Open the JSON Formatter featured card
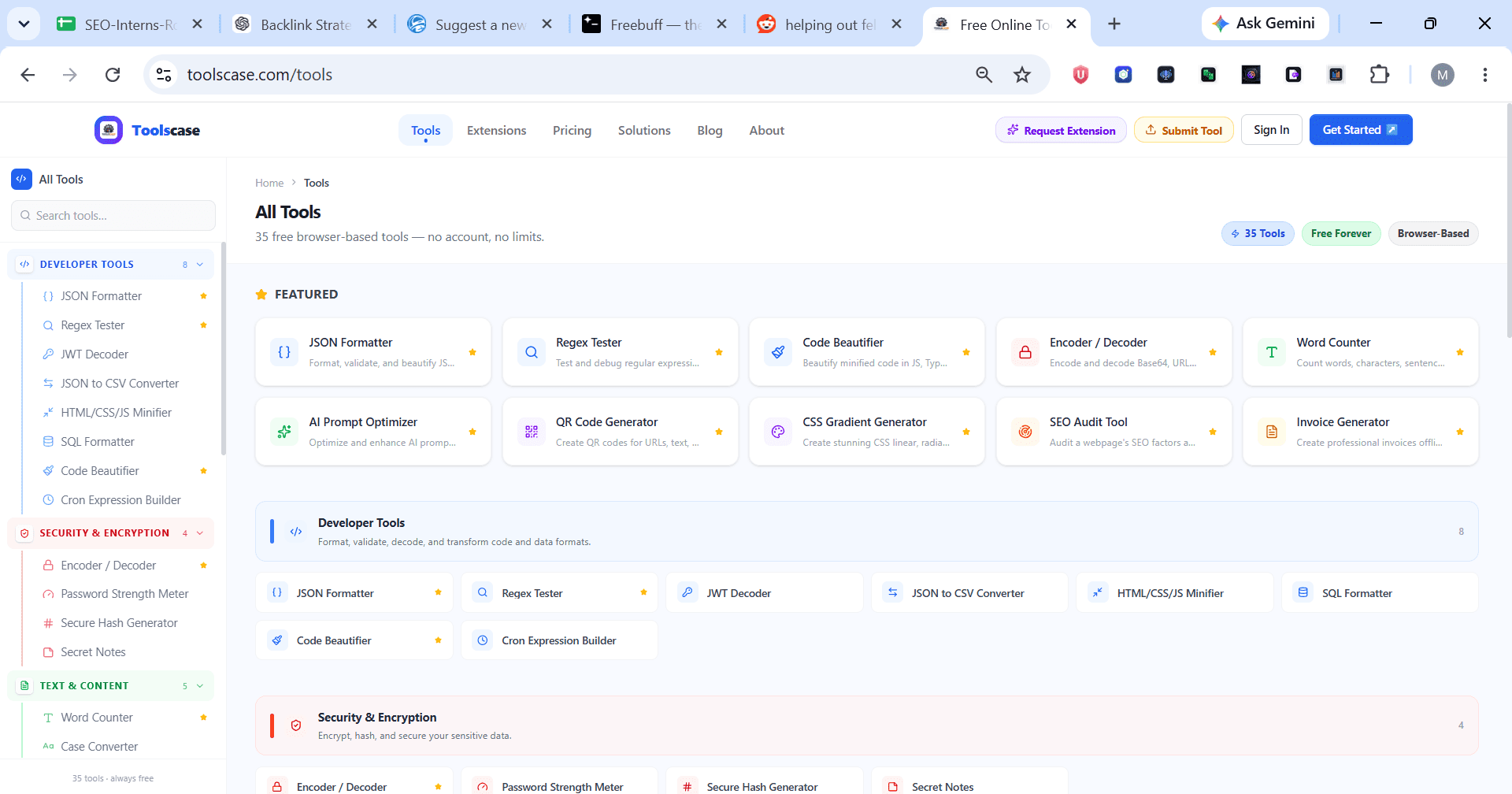The width and height of the screenshot is (1512, 794). coord(373,352)
